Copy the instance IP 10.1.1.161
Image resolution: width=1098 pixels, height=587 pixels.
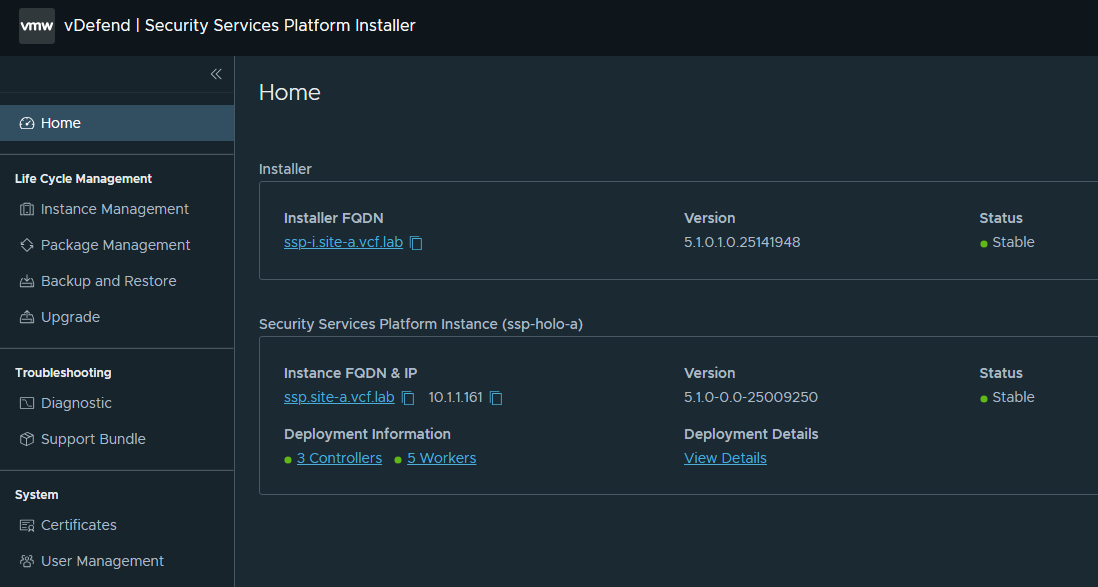click(496, 398)
